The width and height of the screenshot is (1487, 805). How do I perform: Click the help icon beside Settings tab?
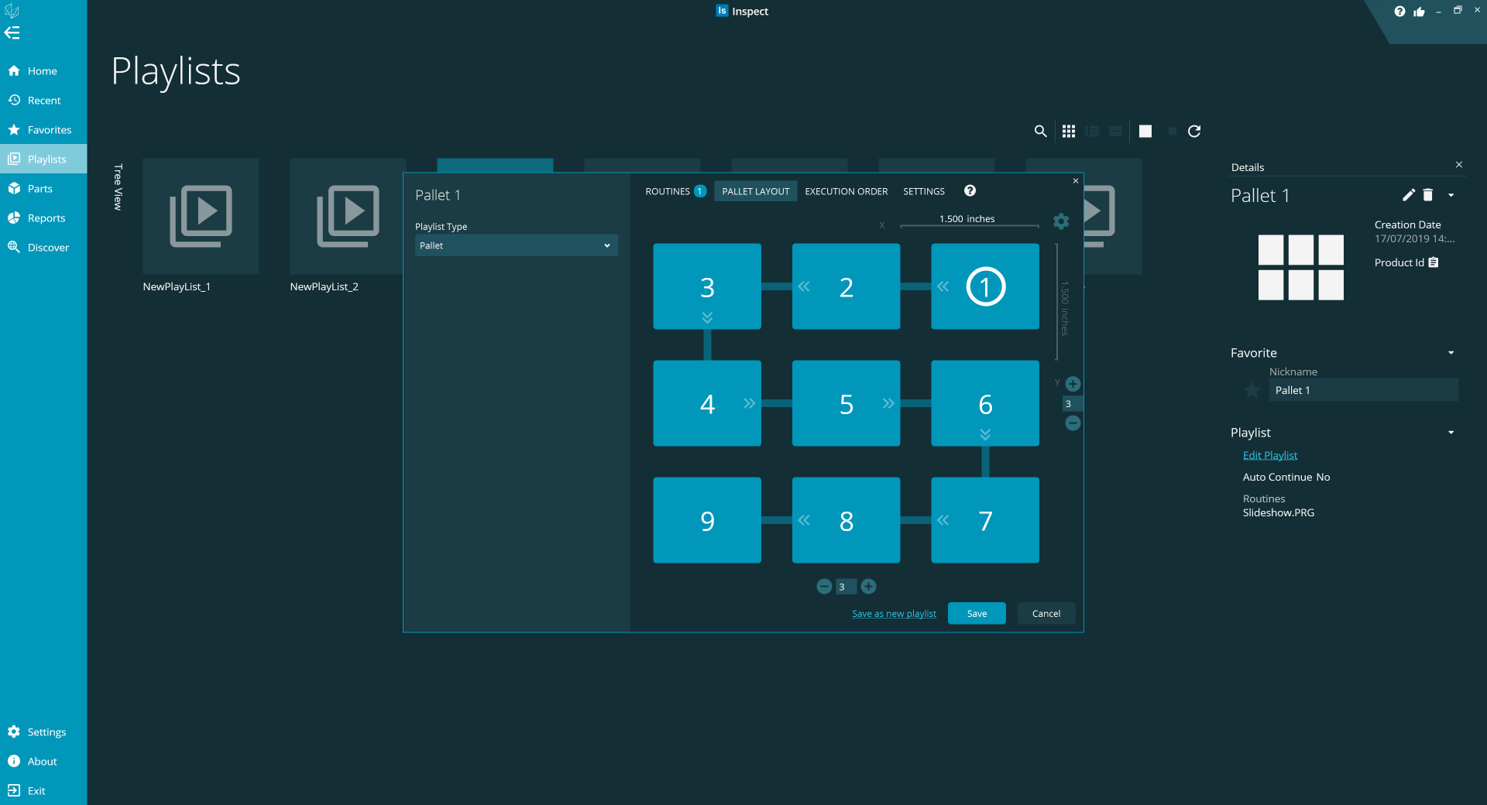click(969, 191)
